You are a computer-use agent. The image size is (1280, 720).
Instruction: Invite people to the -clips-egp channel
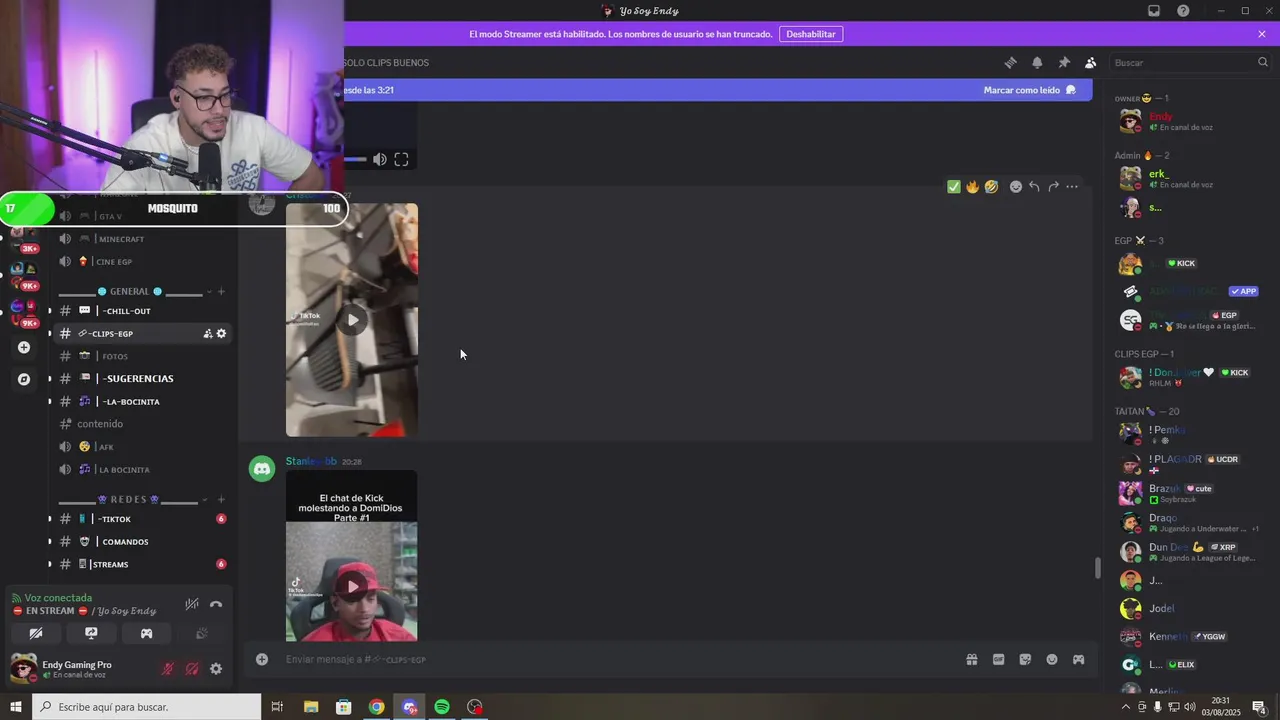[x=208, y=333]
